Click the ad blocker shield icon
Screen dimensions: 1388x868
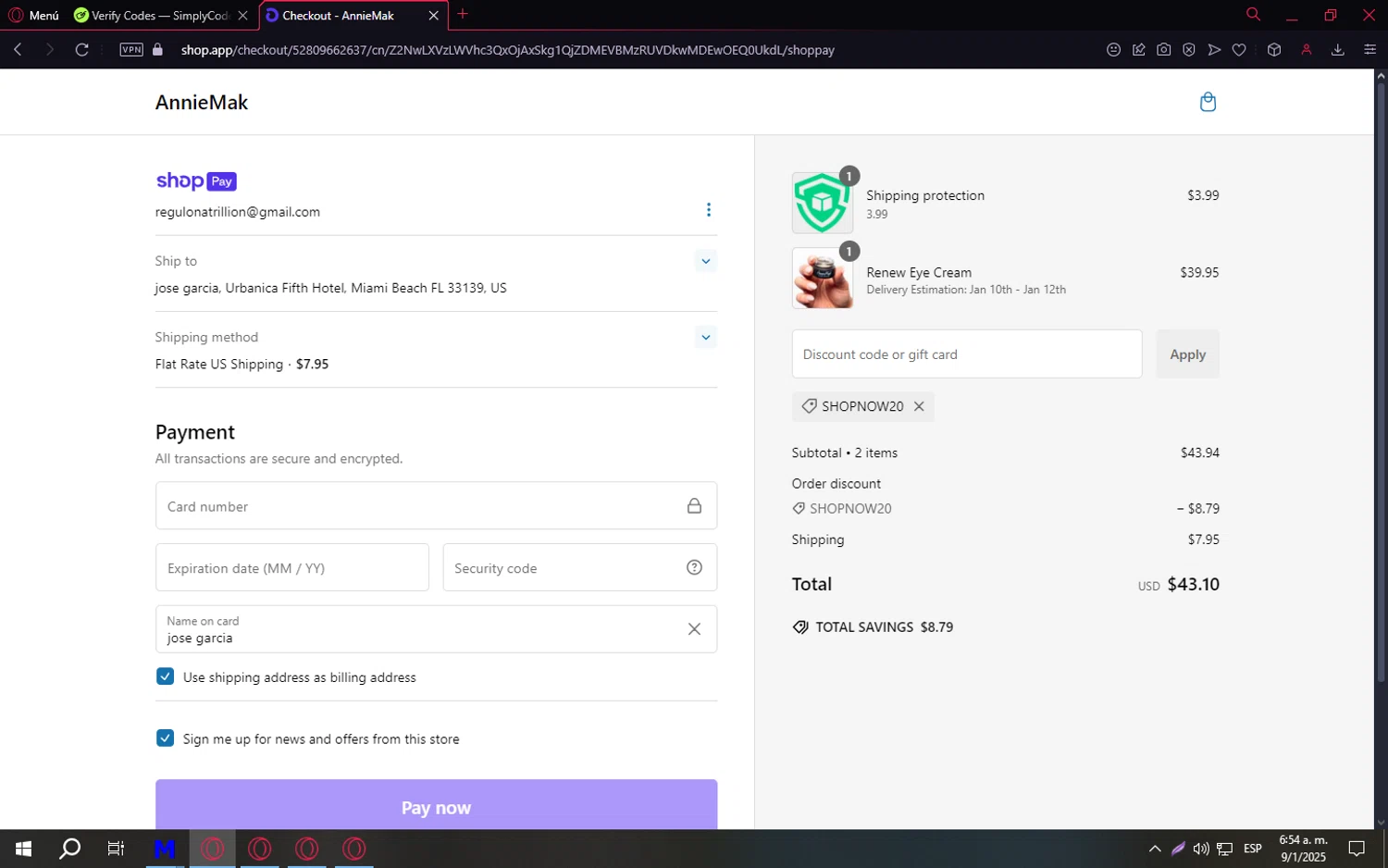1189,50
